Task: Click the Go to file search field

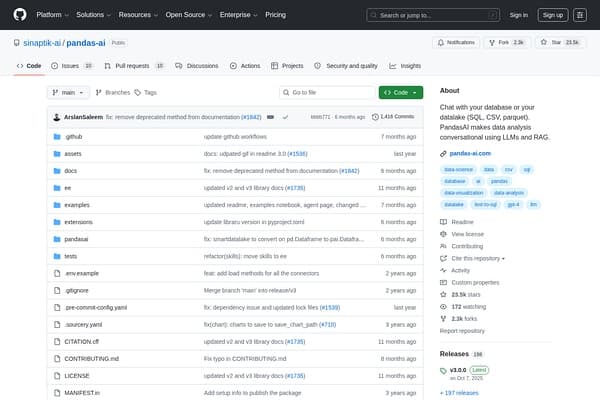Action: pyautogui.click(x=327, y=93)
